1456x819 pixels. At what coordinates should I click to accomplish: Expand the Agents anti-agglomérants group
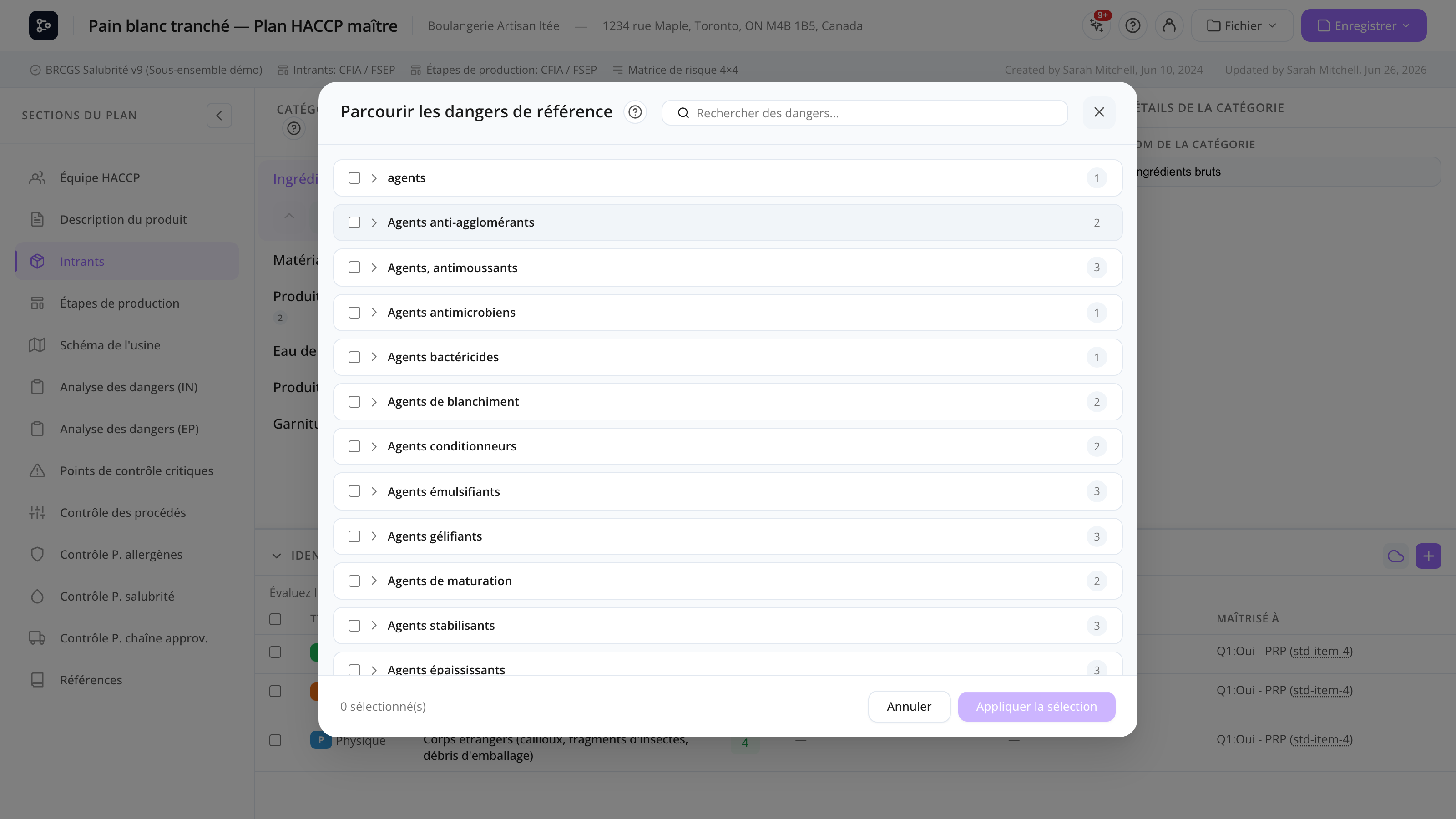(x=374, y=222)
